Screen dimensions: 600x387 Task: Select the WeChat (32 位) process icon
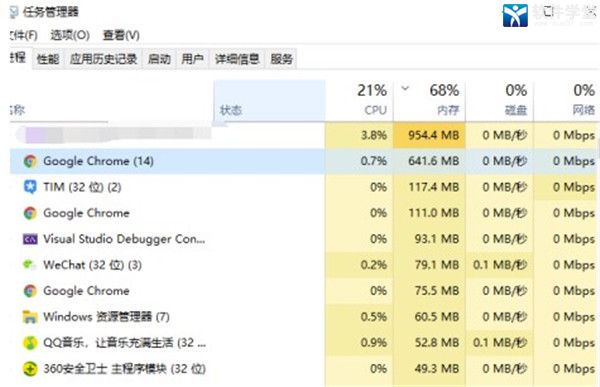pyautogui.click(x=30, y=265)
